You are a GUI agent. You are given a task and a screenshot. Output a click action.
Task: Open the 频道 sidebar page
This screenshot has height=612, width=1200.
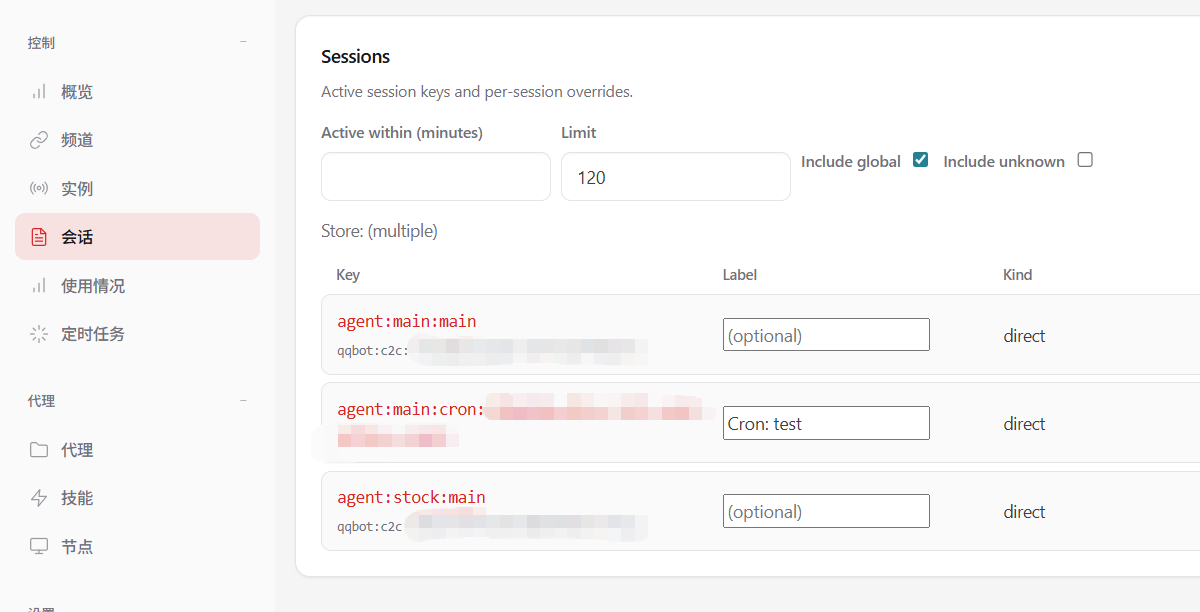(x=77, y=140)
